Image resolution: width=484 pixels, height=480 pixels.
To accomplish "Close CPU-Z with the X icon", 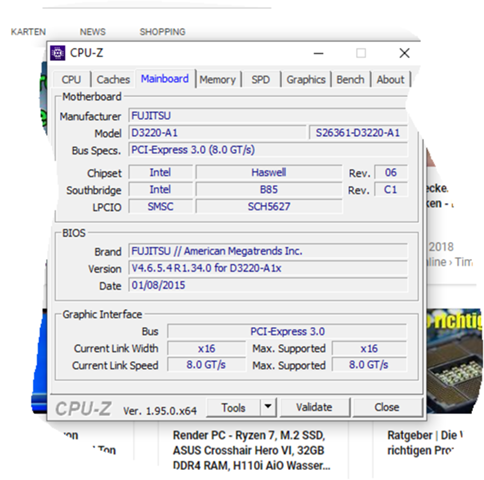I will tap(404, 53).
